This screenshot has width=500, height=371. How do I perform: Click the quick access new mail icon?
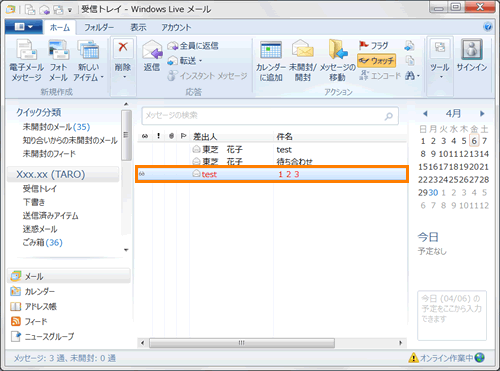point(30,10)
